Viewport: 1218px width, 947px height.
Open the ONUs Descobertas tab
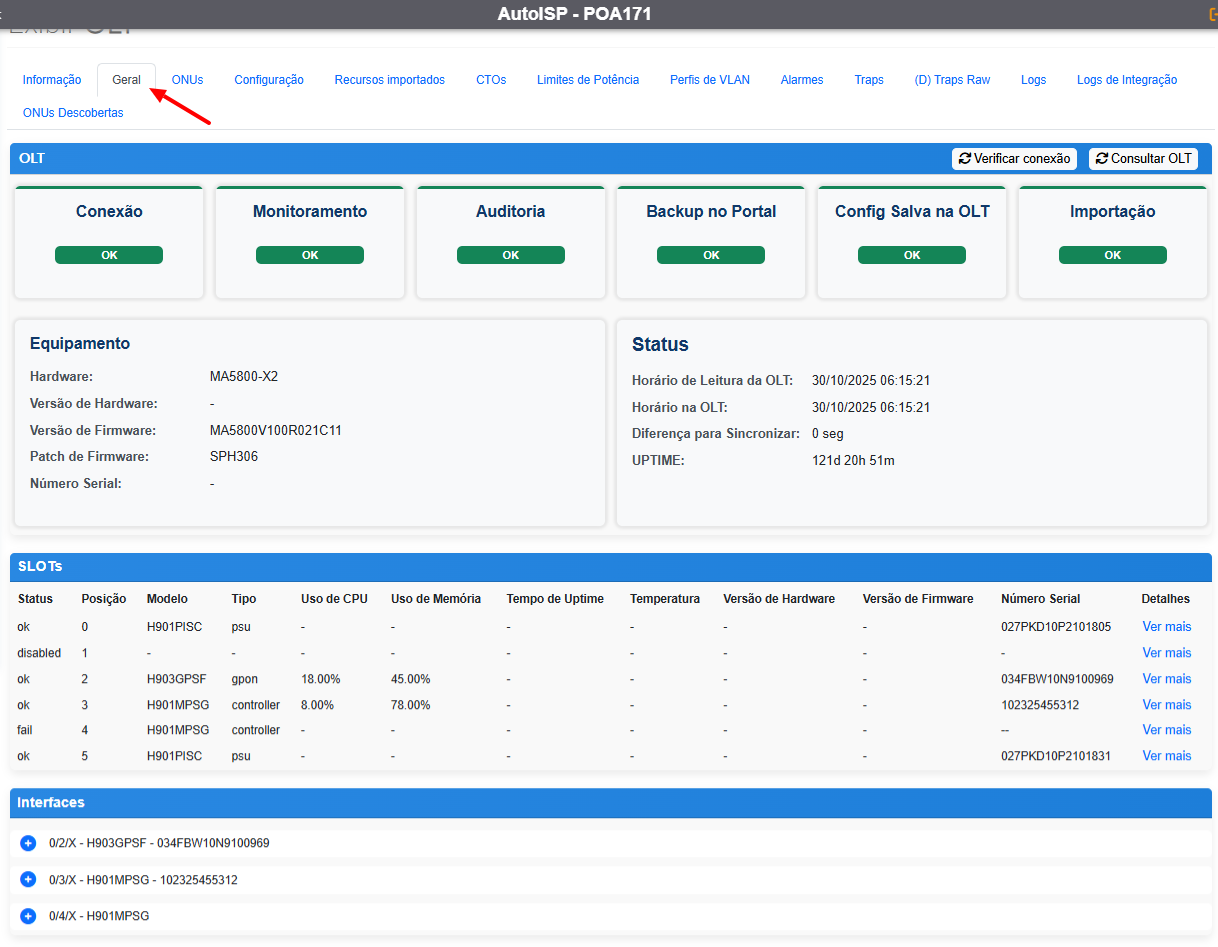[73, 113]
